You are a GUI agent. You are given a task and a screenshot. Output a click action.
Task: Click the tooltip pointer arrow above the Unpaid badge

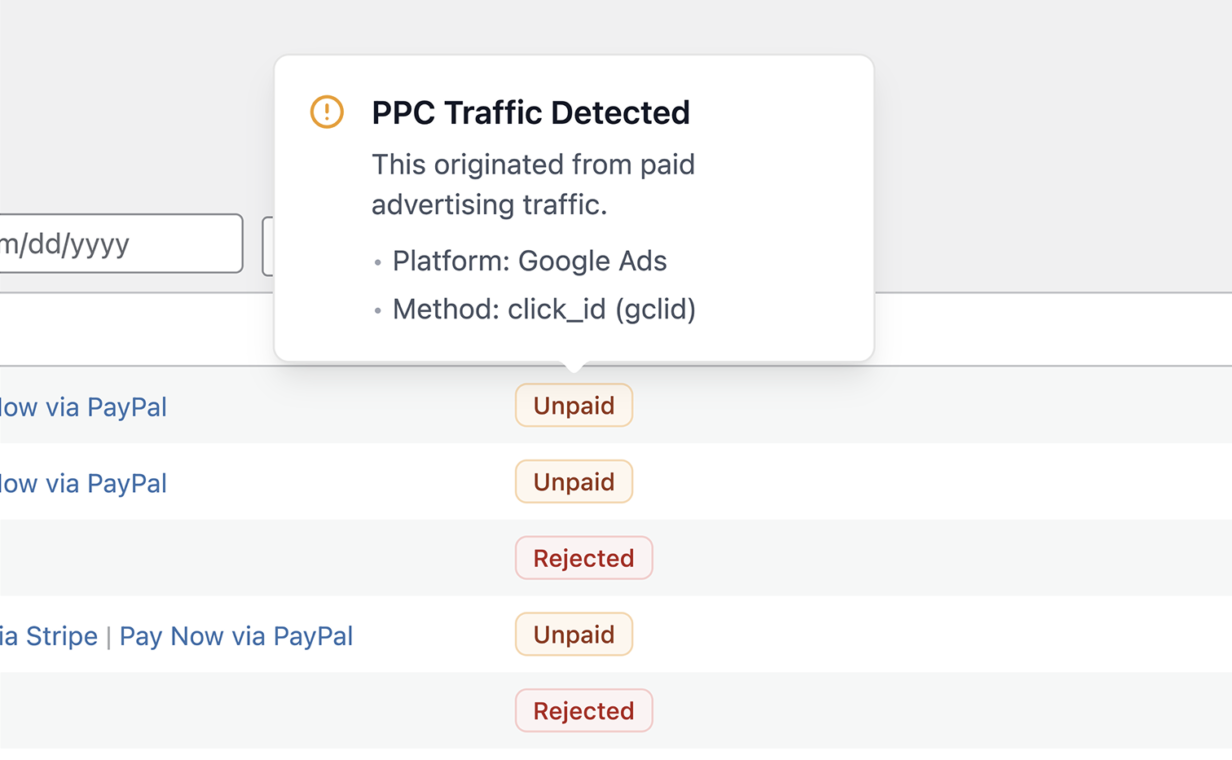[x=573, y=362]
